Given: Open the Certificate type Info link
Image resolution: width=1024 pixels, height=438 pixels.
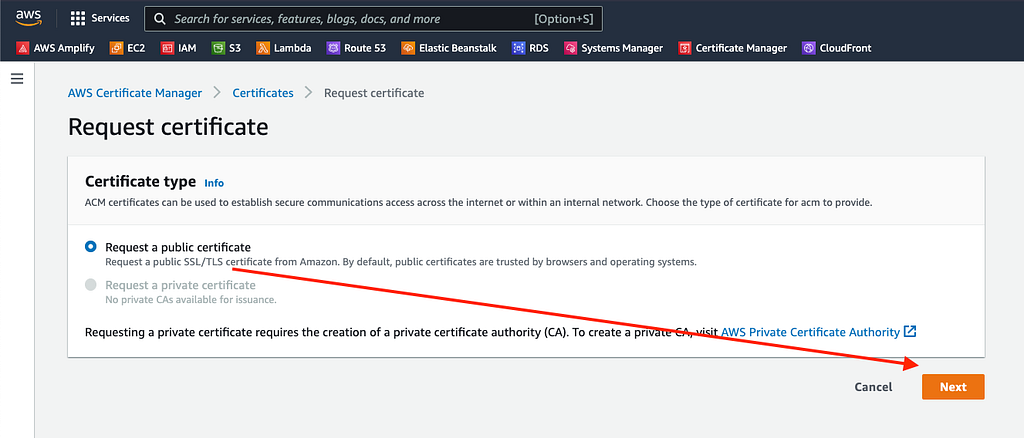Looking at the screenshot, I should [x=214, y=183].
